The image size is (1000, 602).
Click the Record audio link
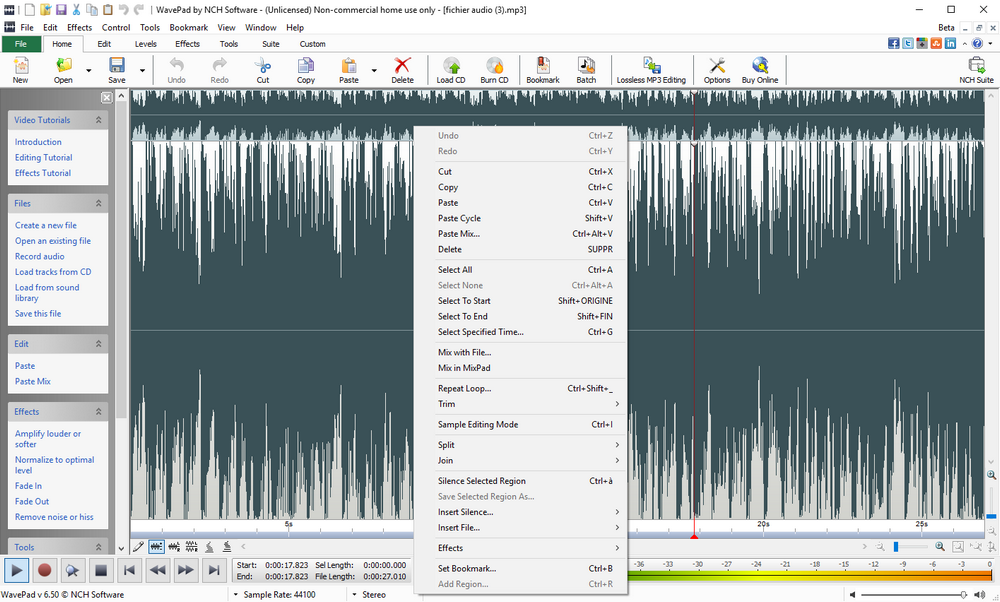click(x=40, y=257)
